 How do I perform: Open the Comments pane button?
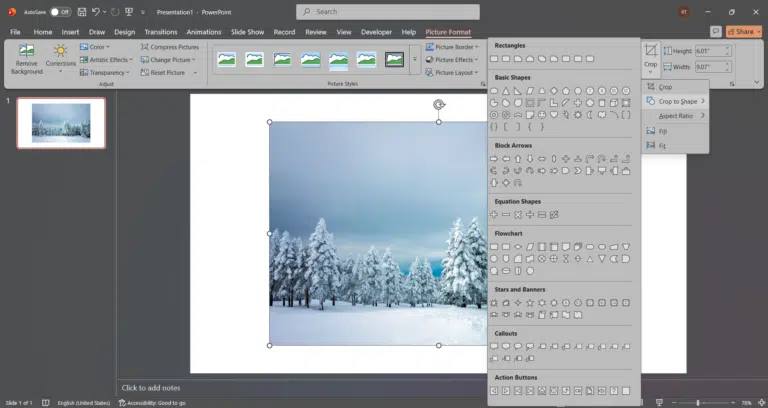click(x=716, y=32)
